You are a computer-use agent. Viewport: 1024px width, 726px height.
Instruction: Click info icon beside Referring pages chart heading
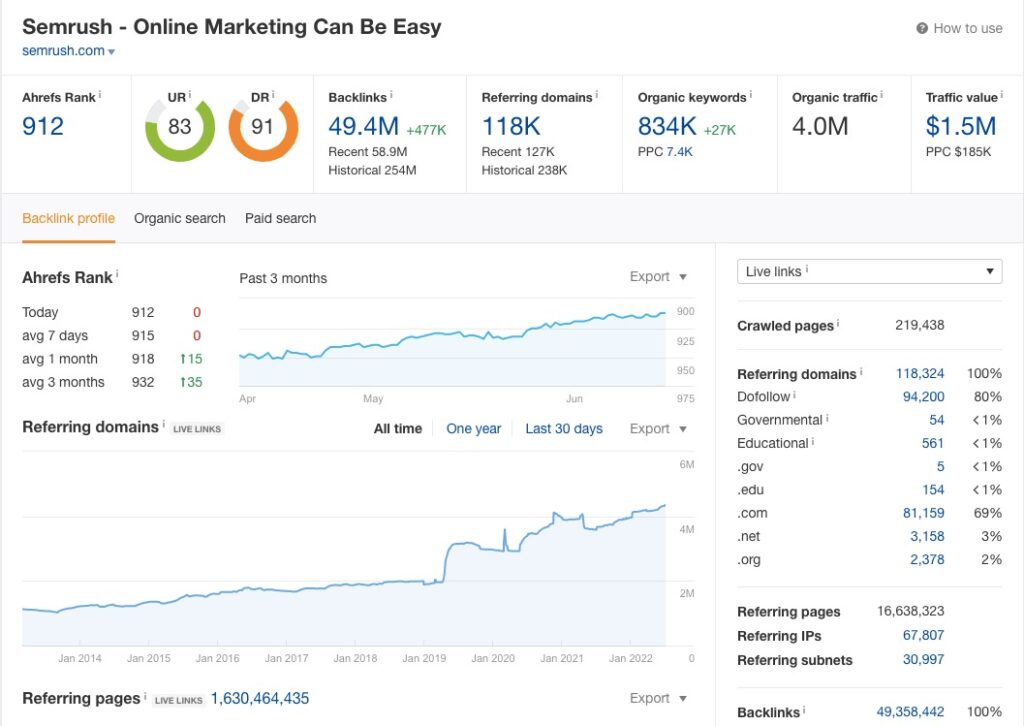pyautogui.click(x=145, y=696)
